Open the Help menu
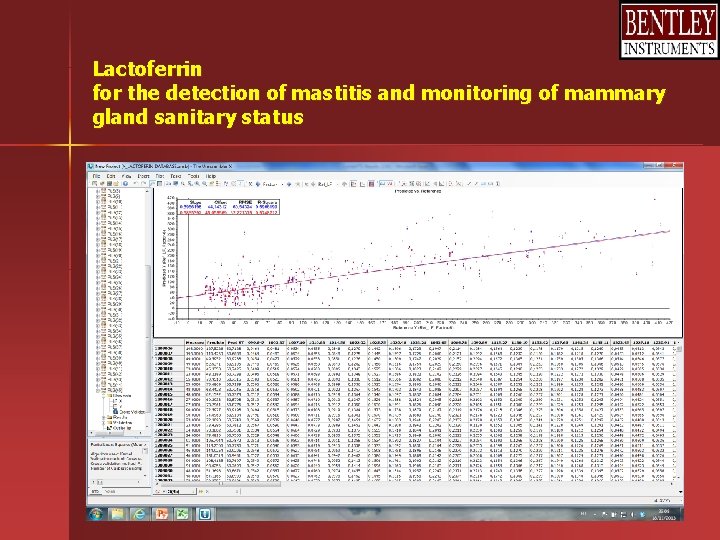 [211, 176]
